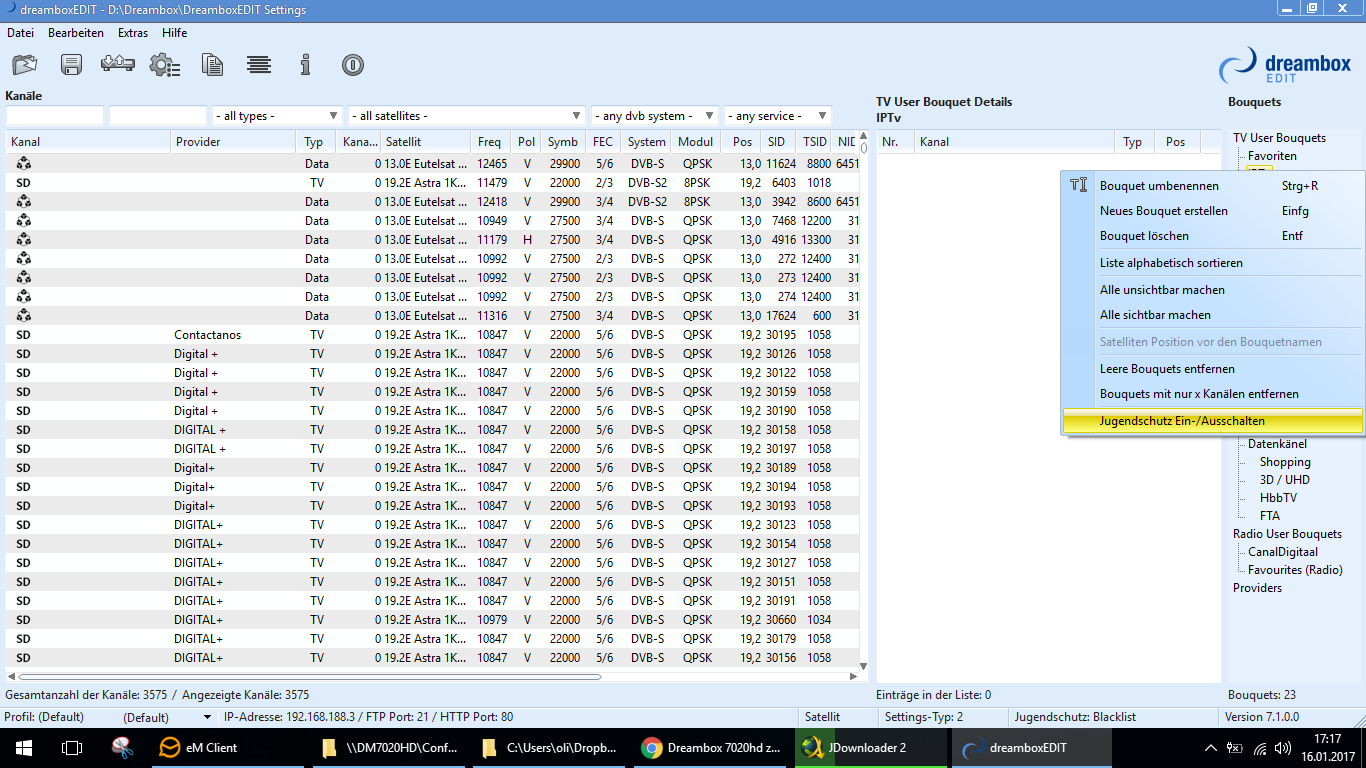The width and height of the screenshot is (1366, 768).
Task: Click the first channel search input field
Action: 55,116
